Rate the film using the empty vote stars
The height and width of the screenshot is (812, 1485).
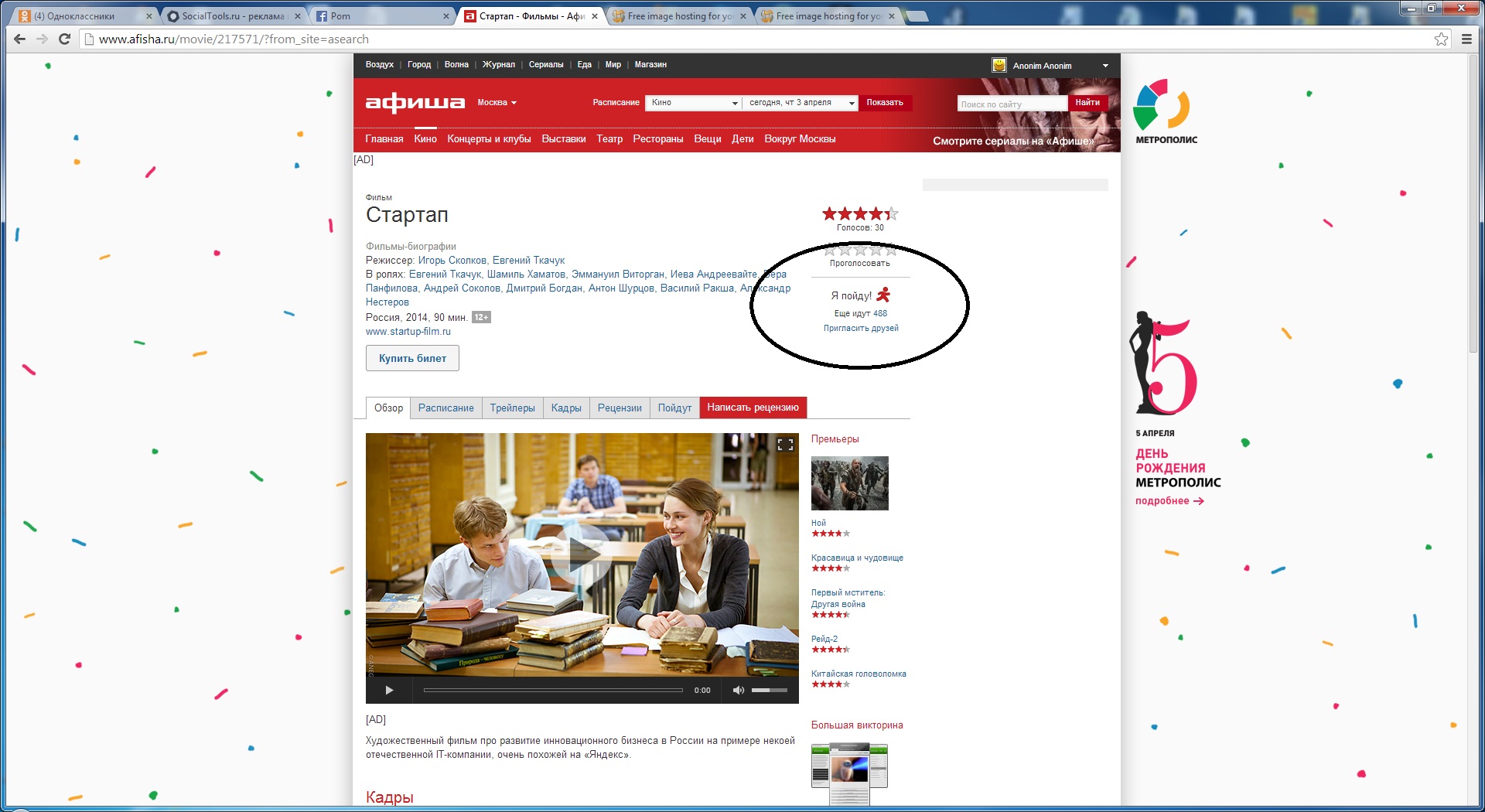pos(860,251)
